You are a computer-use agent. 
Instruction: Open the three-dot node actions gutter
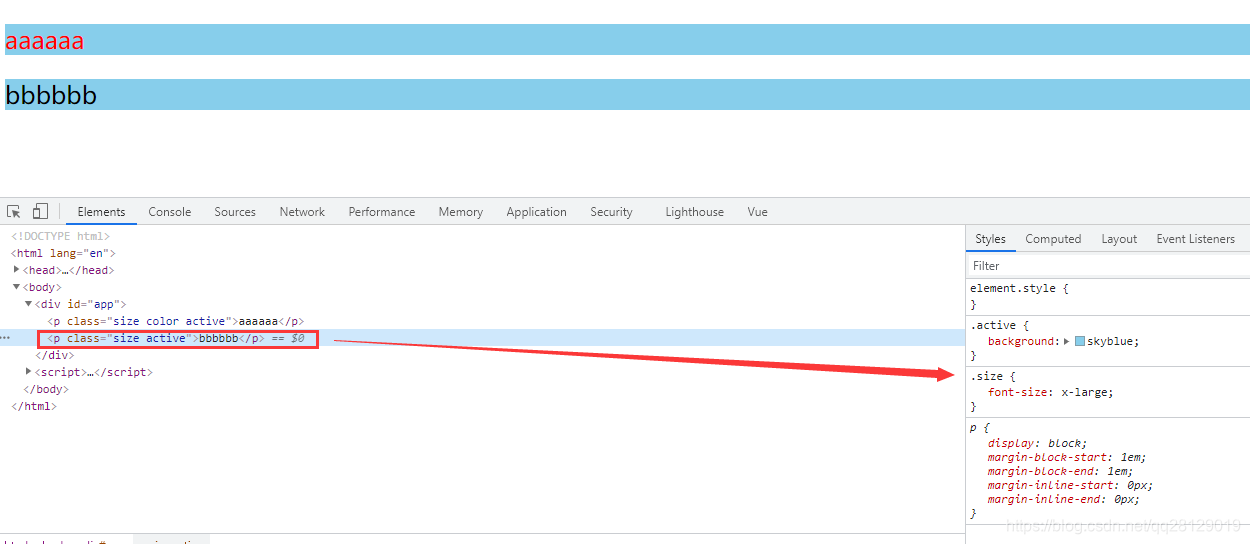tap(5, 338)
